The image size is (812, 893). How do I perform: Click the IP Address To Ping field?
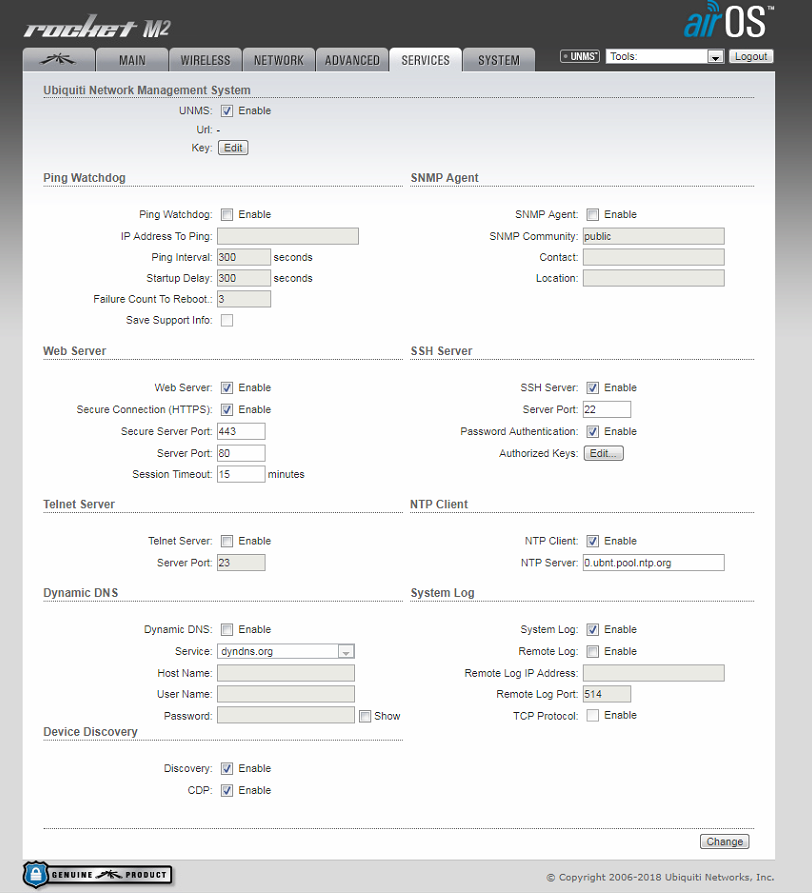pos(288,236)
